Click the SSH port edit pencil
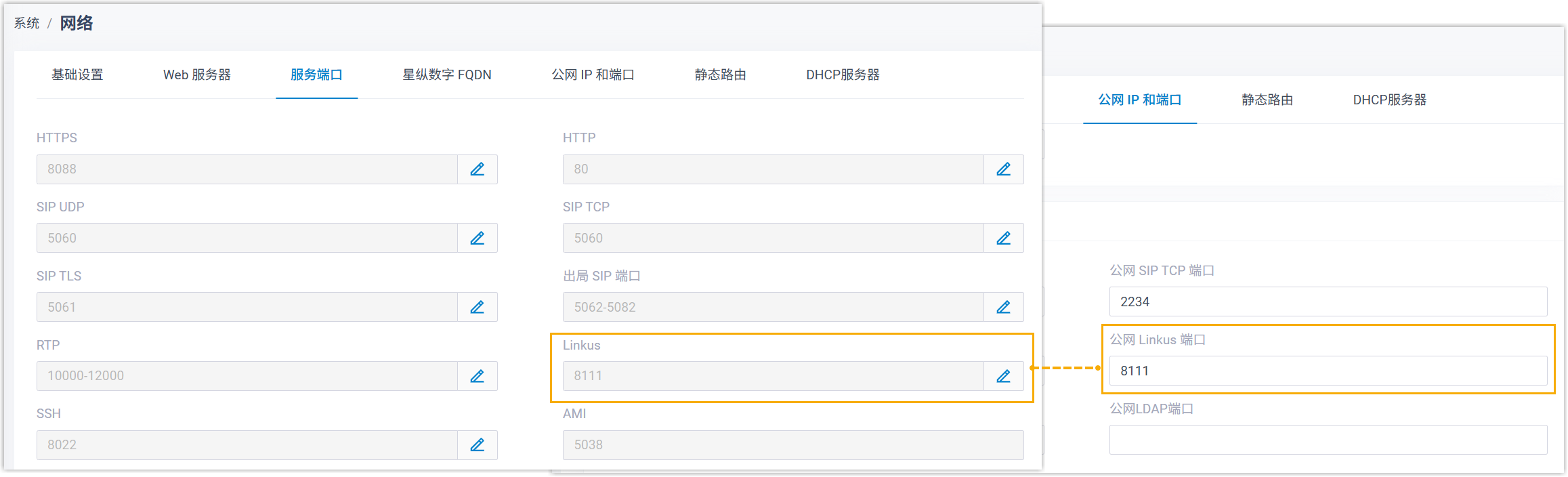This screenshot has width=1568, height=477. point(478,445)
